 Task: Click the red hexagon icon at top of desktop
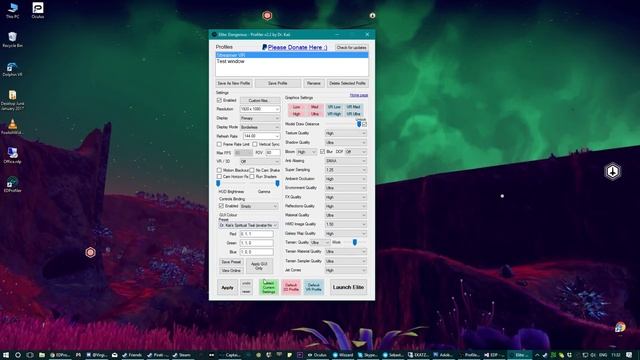pos(267,16)
